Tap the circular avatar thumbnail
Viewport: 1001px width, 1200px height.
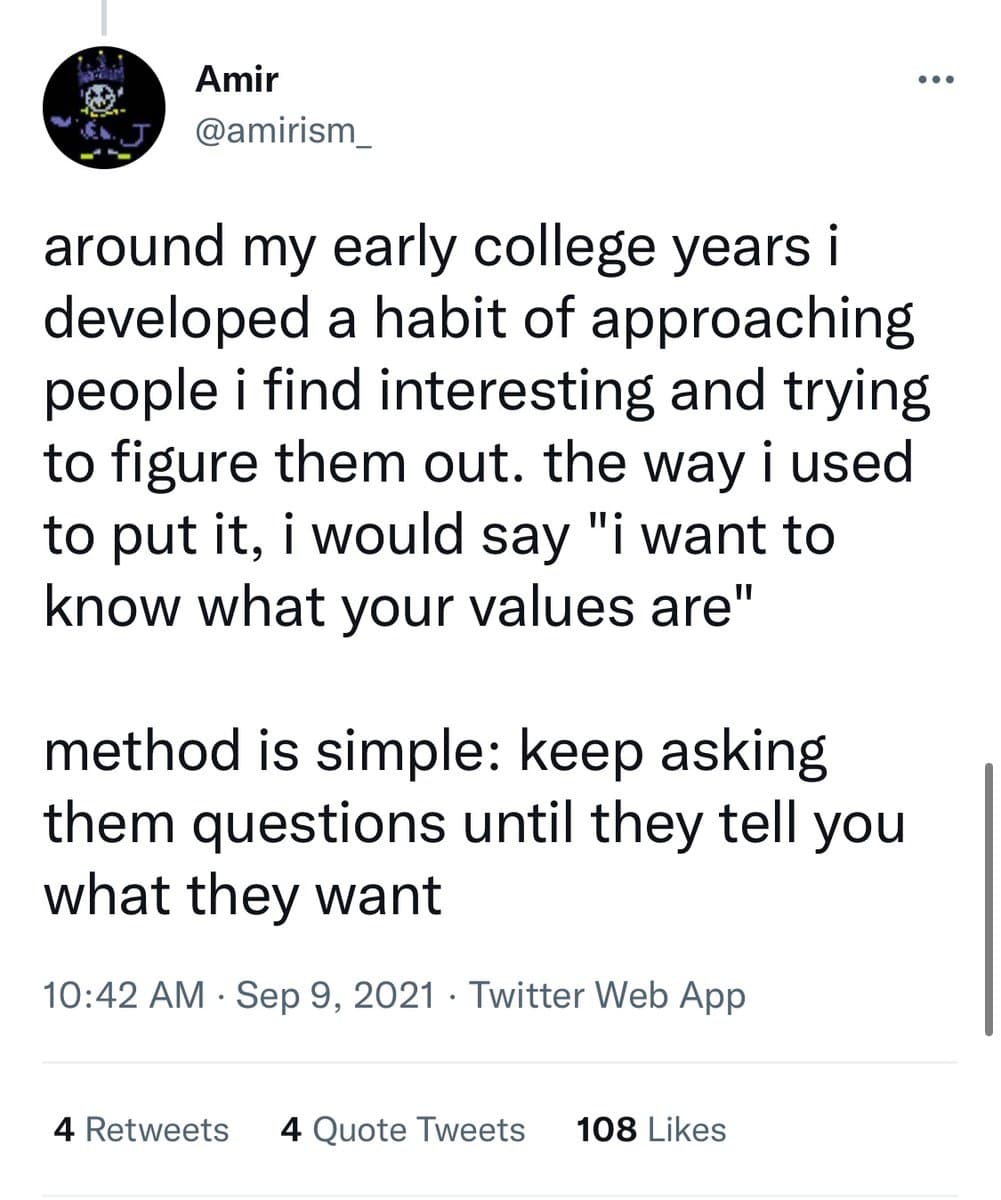point(104,107)
